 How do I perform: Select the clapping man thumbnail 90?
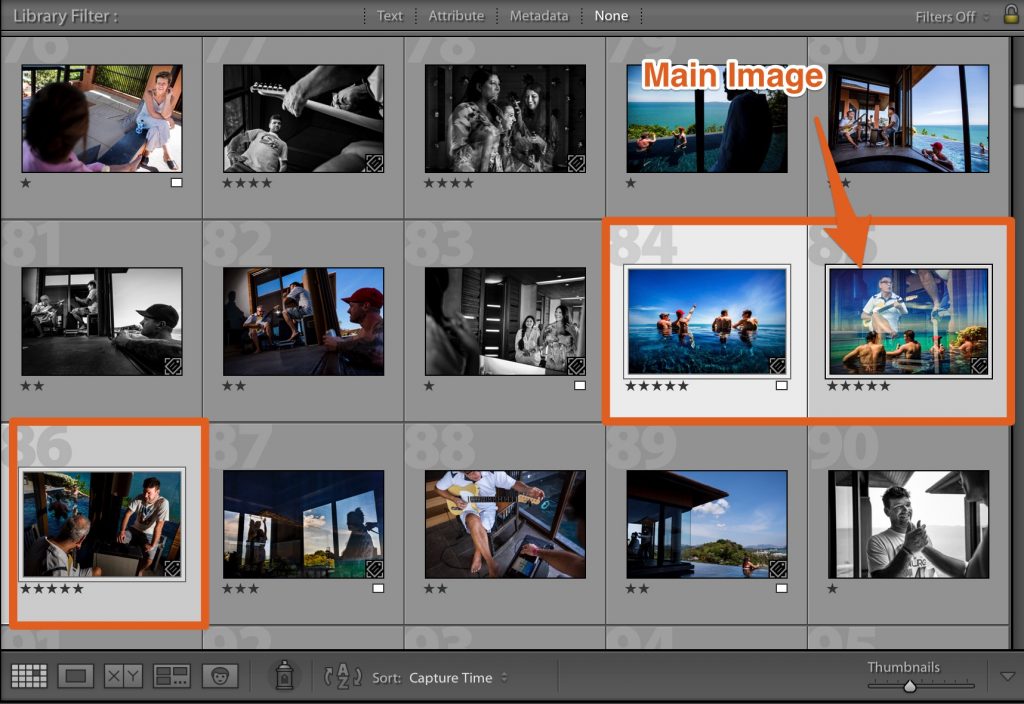pyautogui.click(x=908, y=524)
